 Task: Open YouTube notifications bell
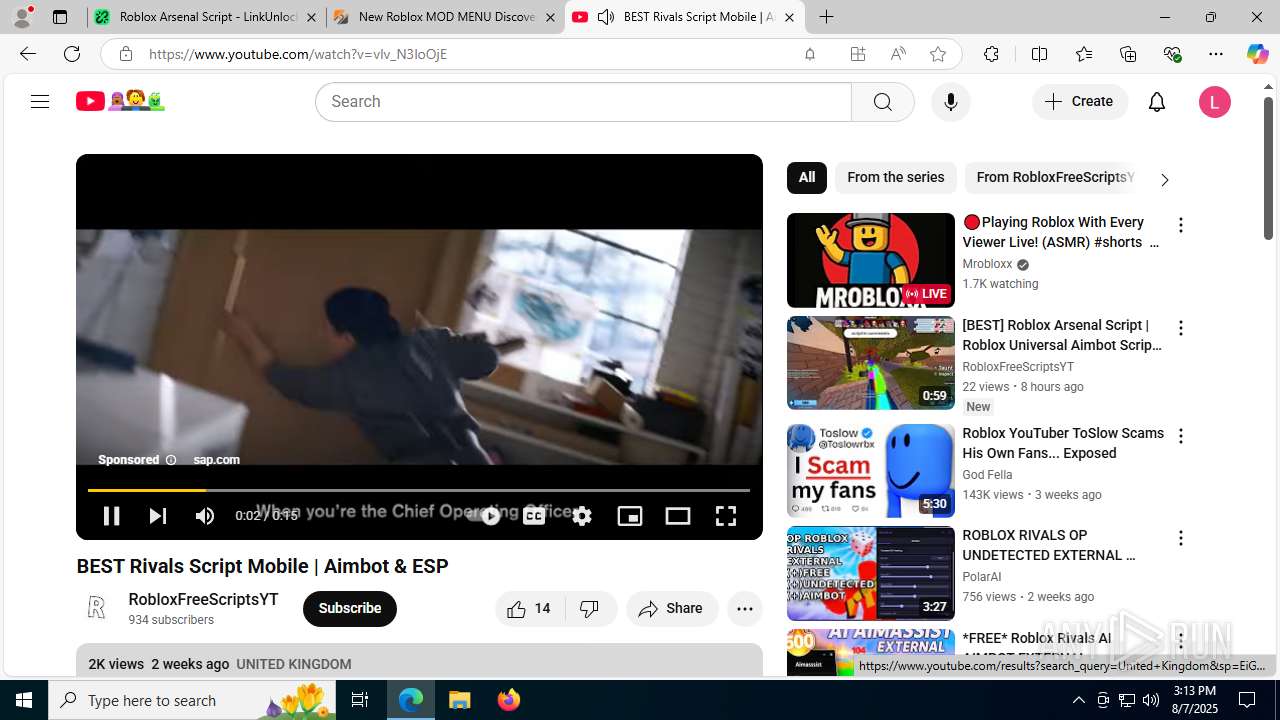[1157, 102]
